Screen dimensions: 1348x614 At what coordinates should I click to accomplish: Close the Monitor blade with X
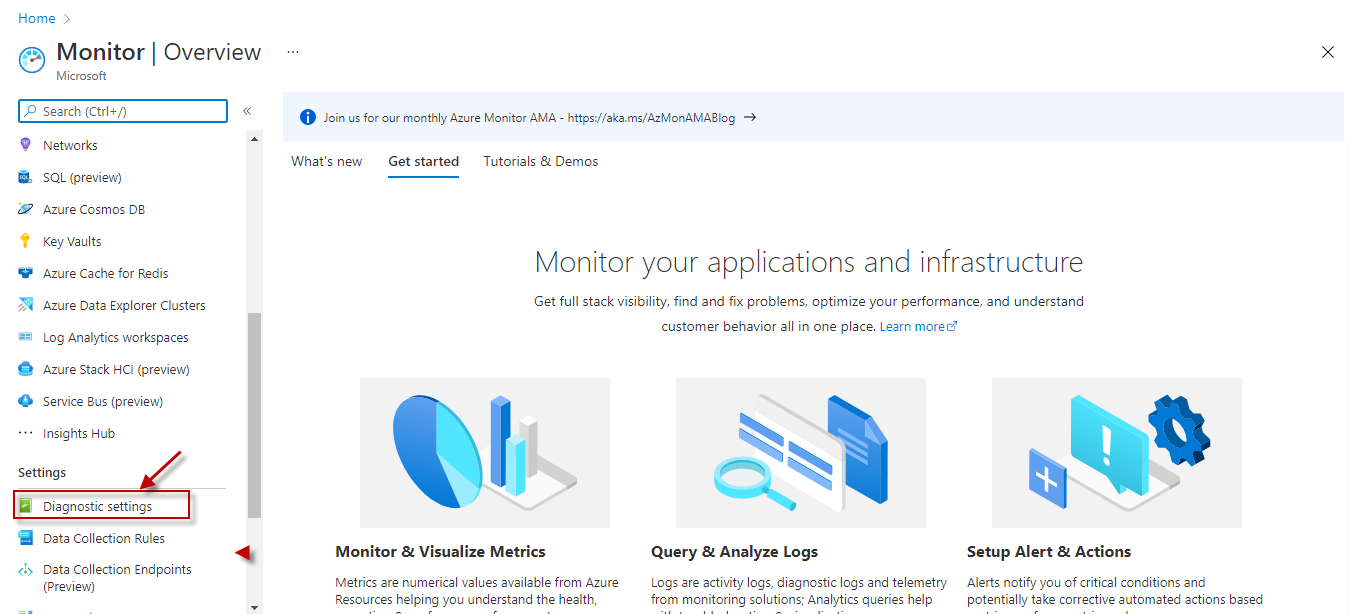(1328, 52)
